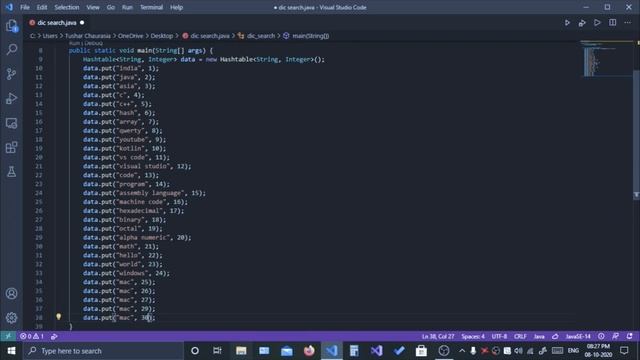This screenshot has height=360, width=640.
Task: Click line number 20 in the gutter
Action: [39, 157]
